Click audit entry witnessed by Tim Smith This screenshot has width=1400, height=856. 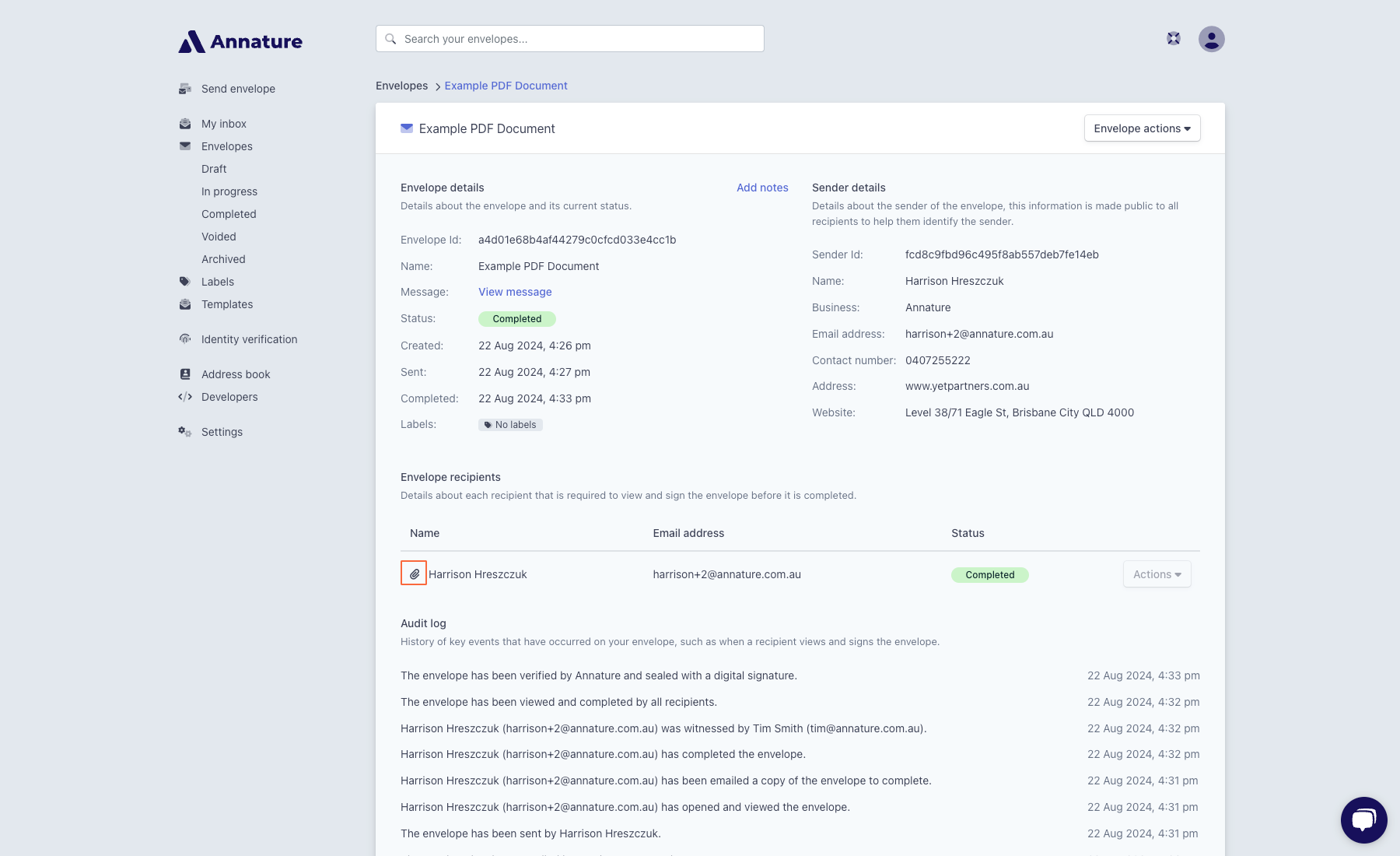[x=663, y=728]
